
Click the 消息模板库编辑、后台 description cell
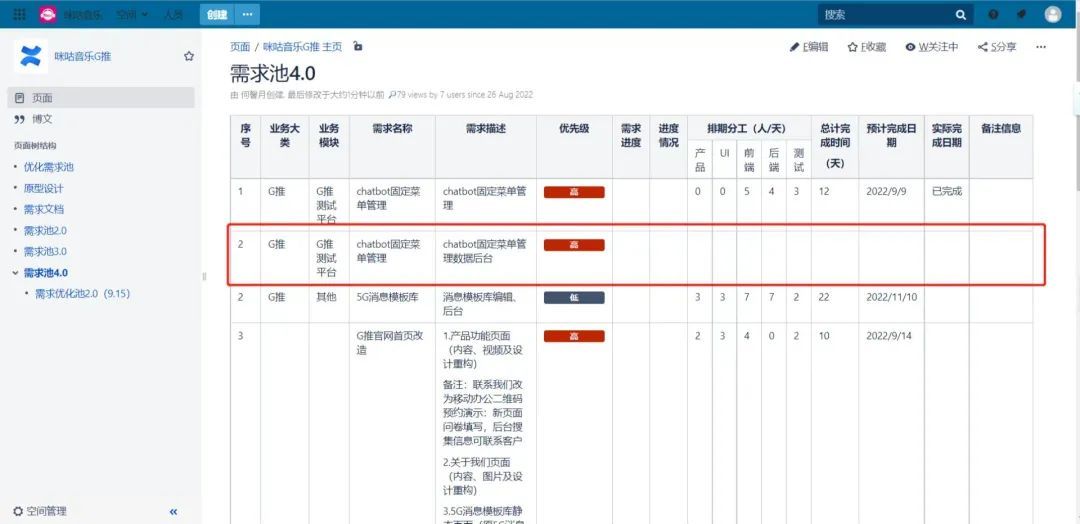point(485,304)
